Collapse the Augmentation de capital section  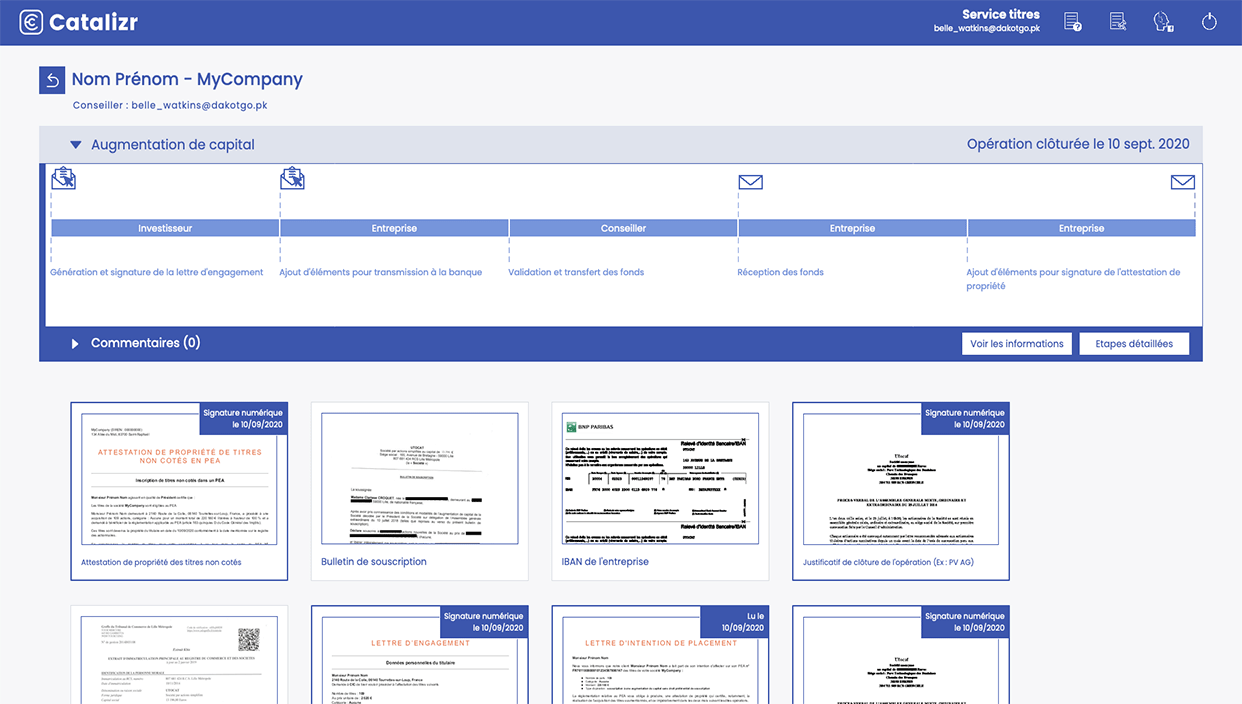[76, 145]
